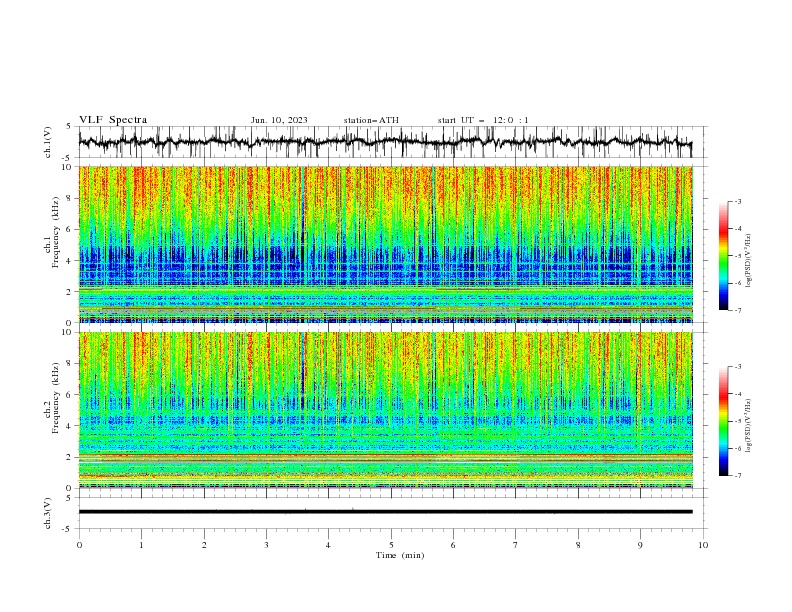This screenshot has width=792, height=612.
Task: Click the ch.2 "Frequency (kHz)" axis label
Action: 56,398
